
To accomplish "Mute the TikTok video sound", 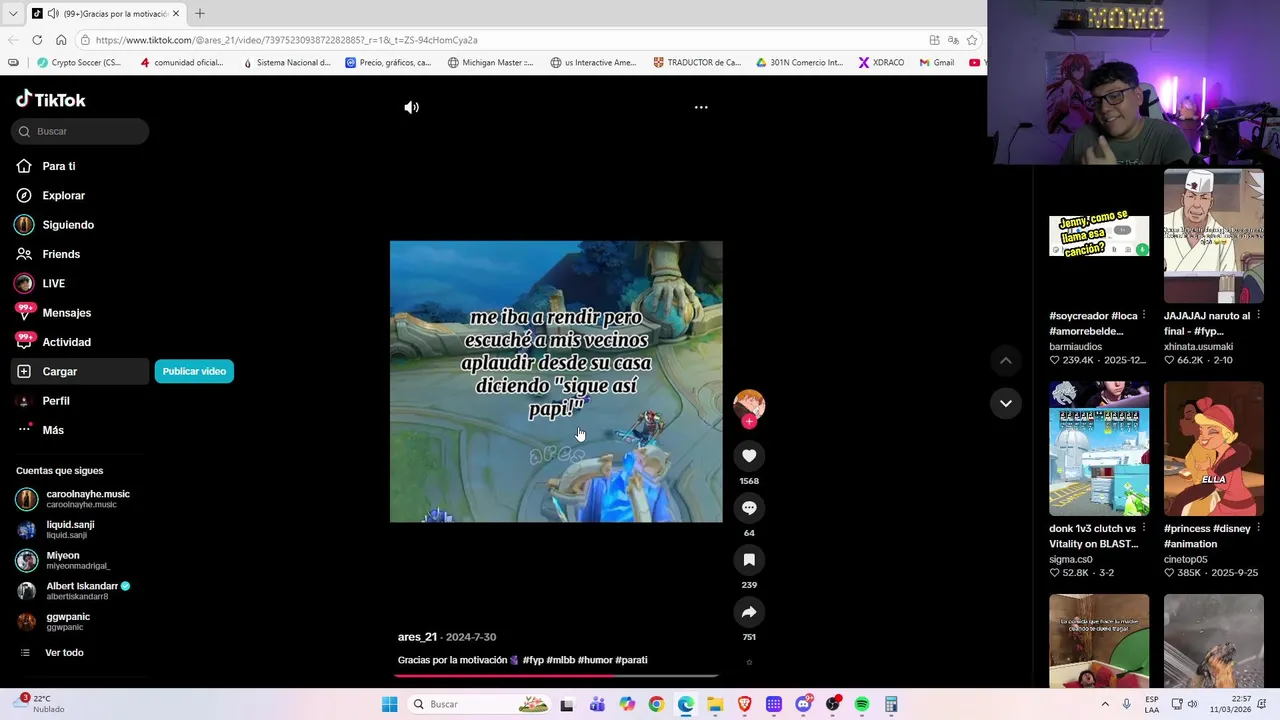I will pos(411,107).
